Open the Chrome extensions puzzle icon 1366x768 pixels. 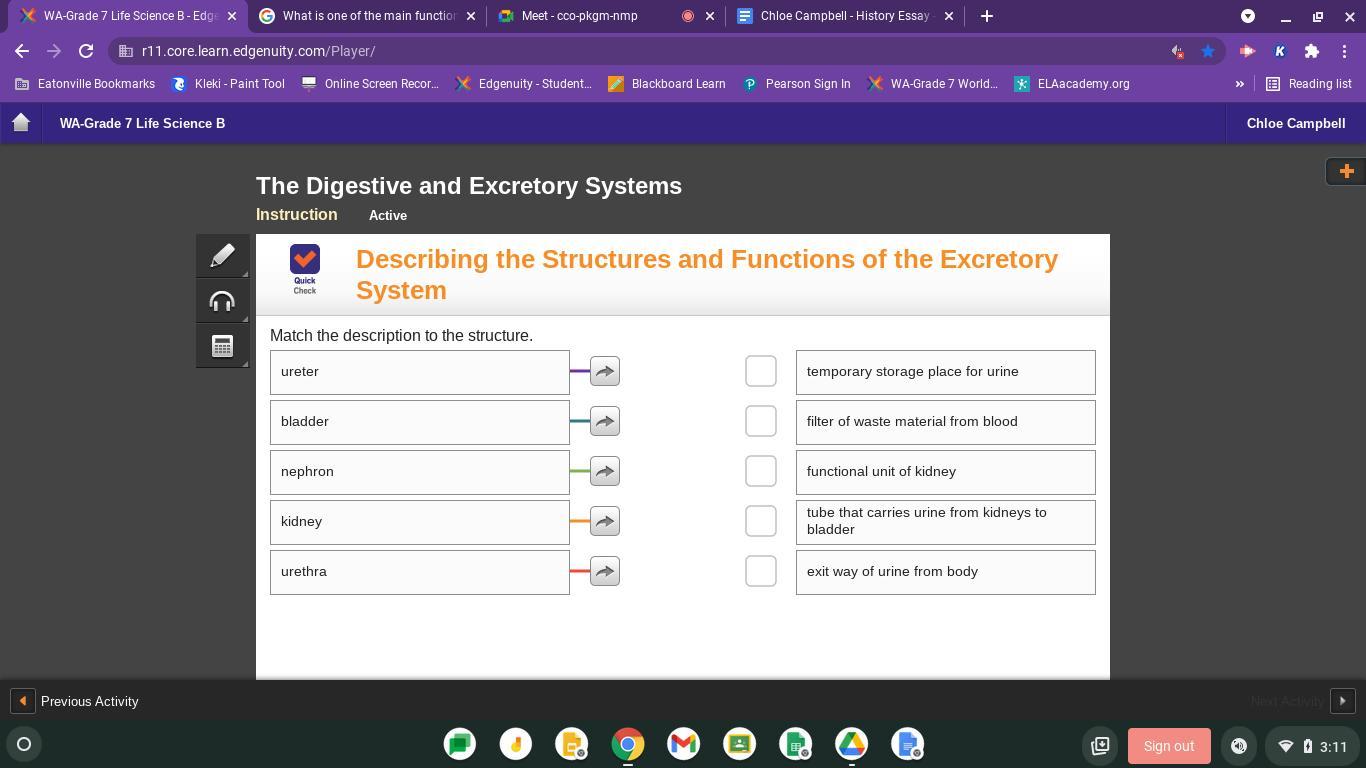tap(1312, 51)
